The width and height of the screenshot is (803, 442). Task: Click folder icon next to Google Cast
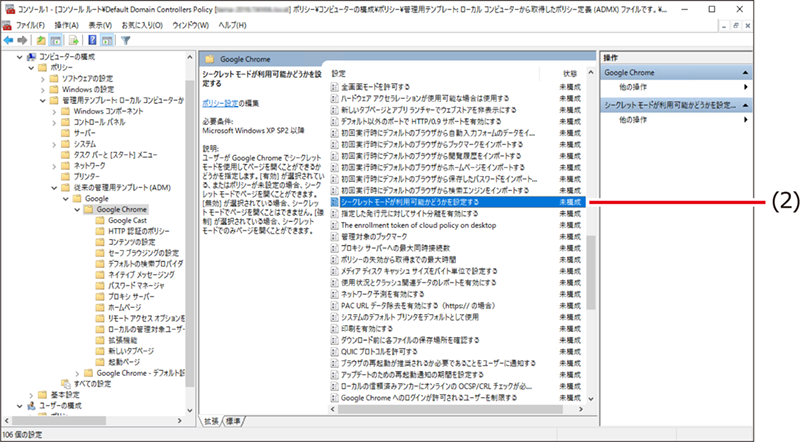[100, 220]
